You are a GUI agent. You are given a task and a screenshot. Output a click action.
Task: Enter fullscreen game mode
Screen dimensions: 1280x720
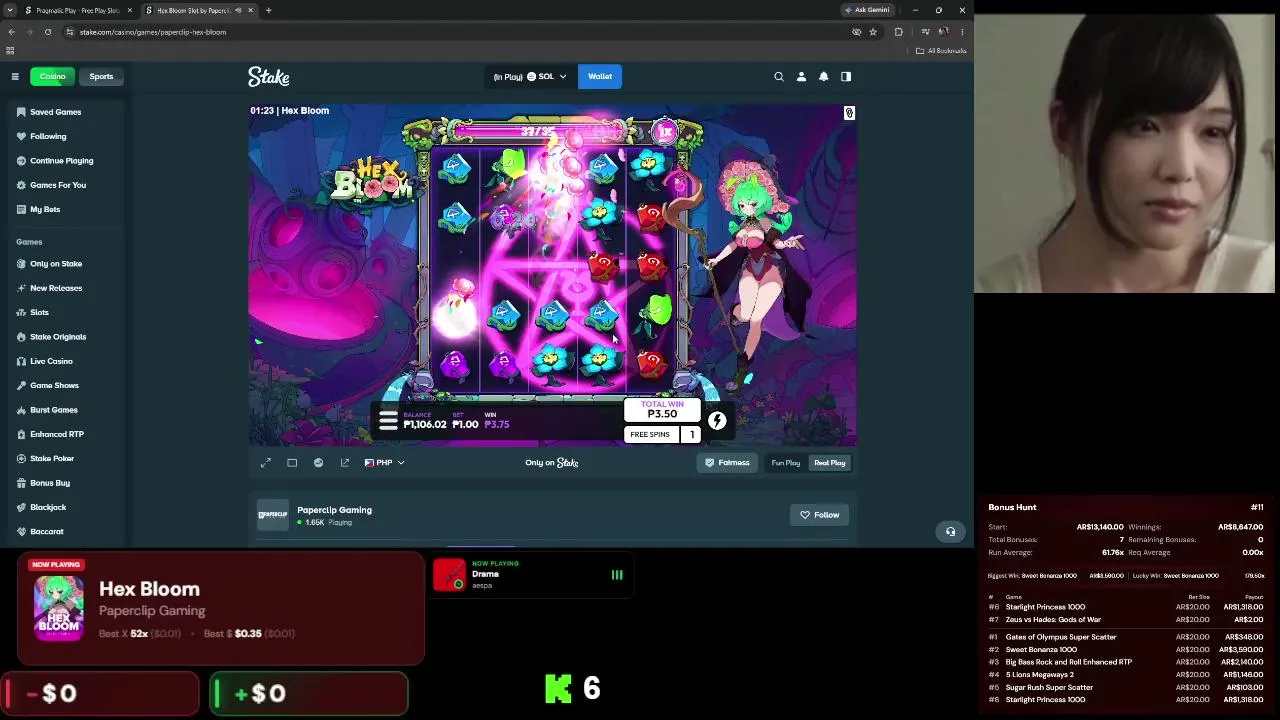[x=266, y=463]
